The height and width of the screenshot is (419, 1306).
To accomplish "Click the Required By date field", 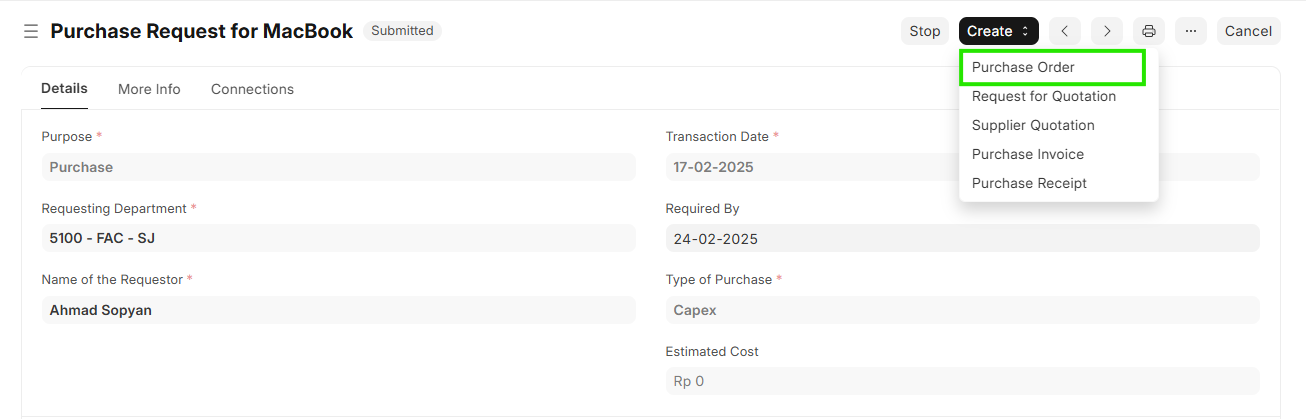I will click(x=961, y=239).
